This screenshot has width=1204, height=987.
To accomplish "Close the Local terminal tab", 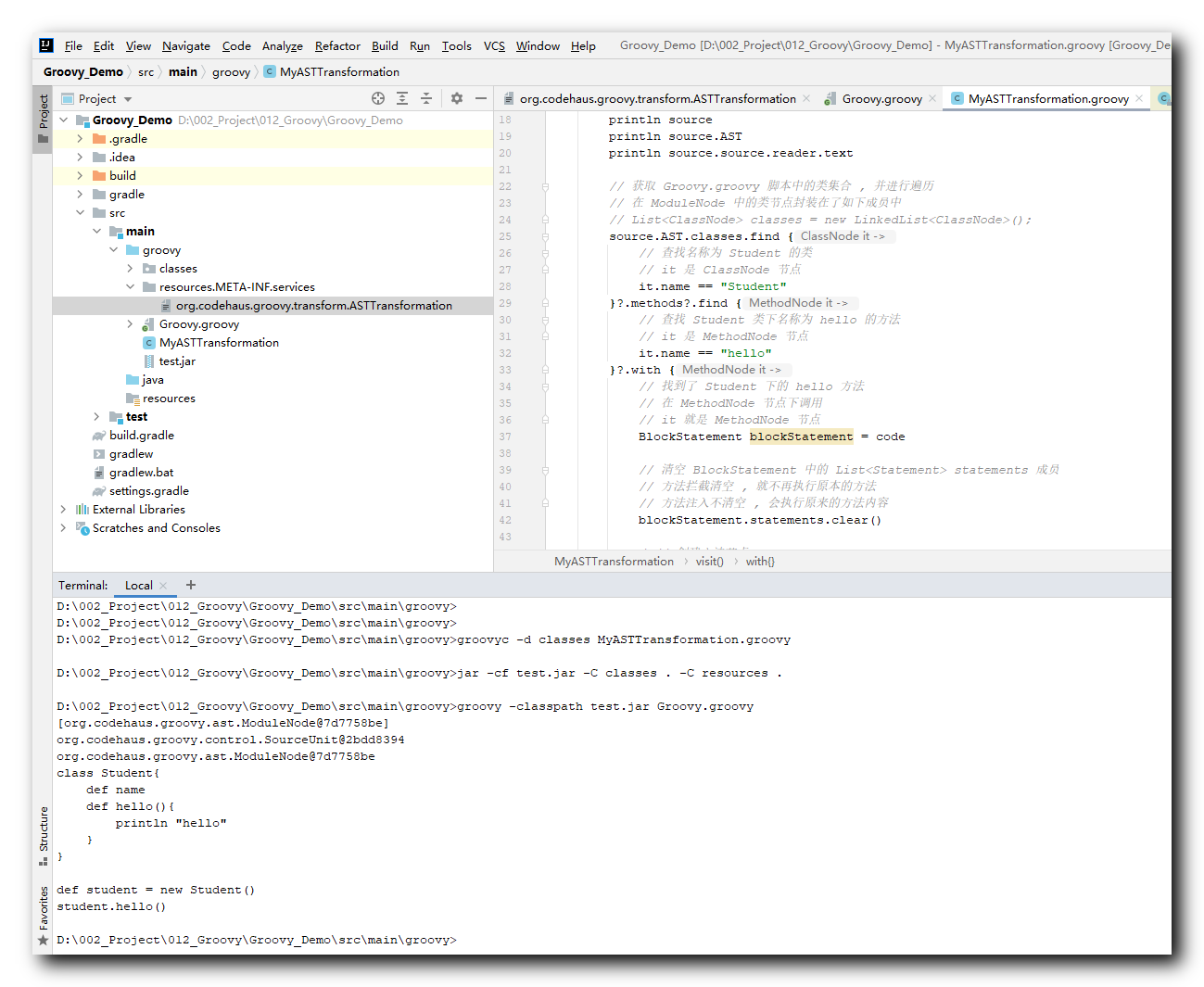I will click(x=163, y=586).
